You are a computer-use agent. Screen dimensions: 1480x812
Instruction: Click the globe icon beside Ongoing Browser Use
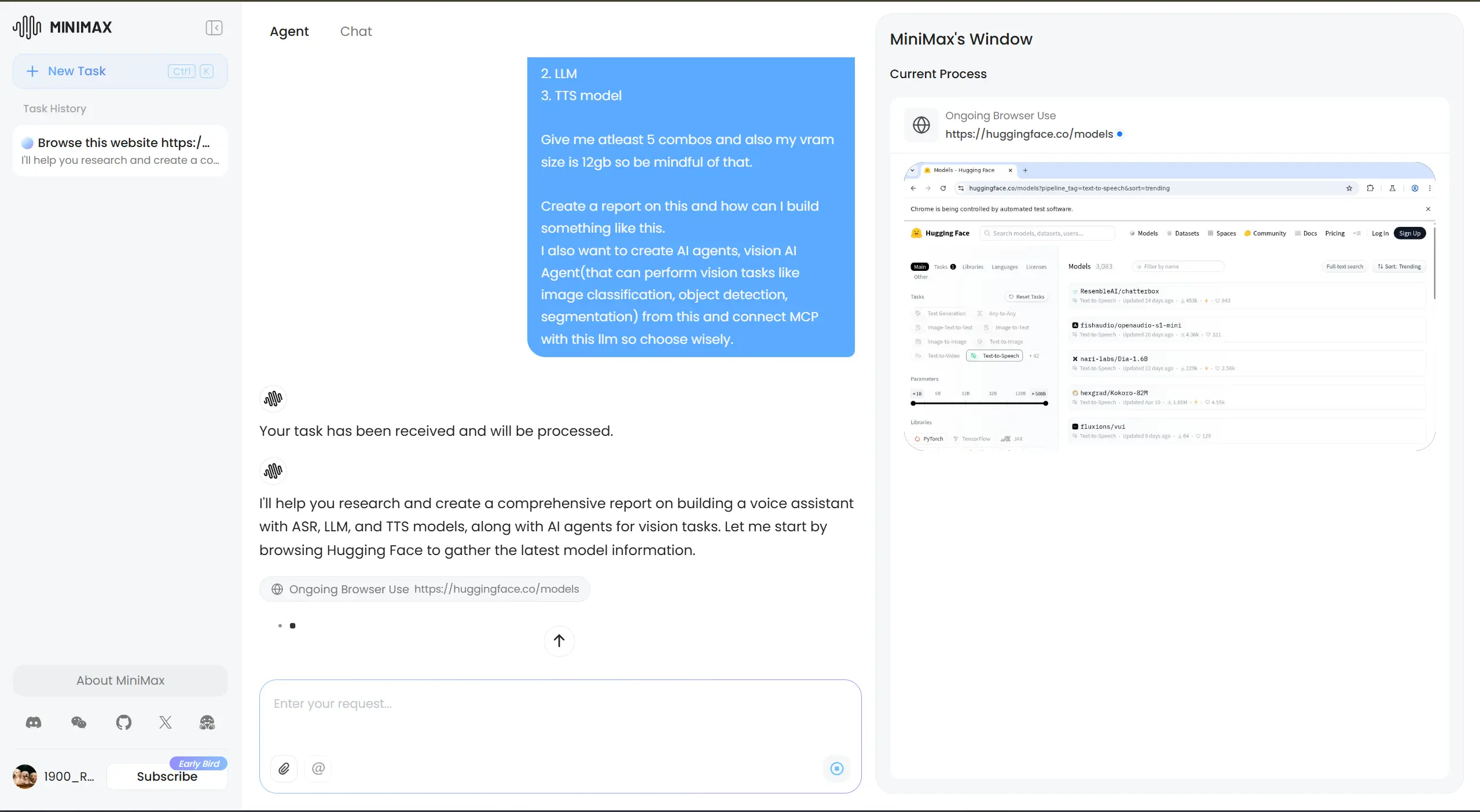[921, 125]
